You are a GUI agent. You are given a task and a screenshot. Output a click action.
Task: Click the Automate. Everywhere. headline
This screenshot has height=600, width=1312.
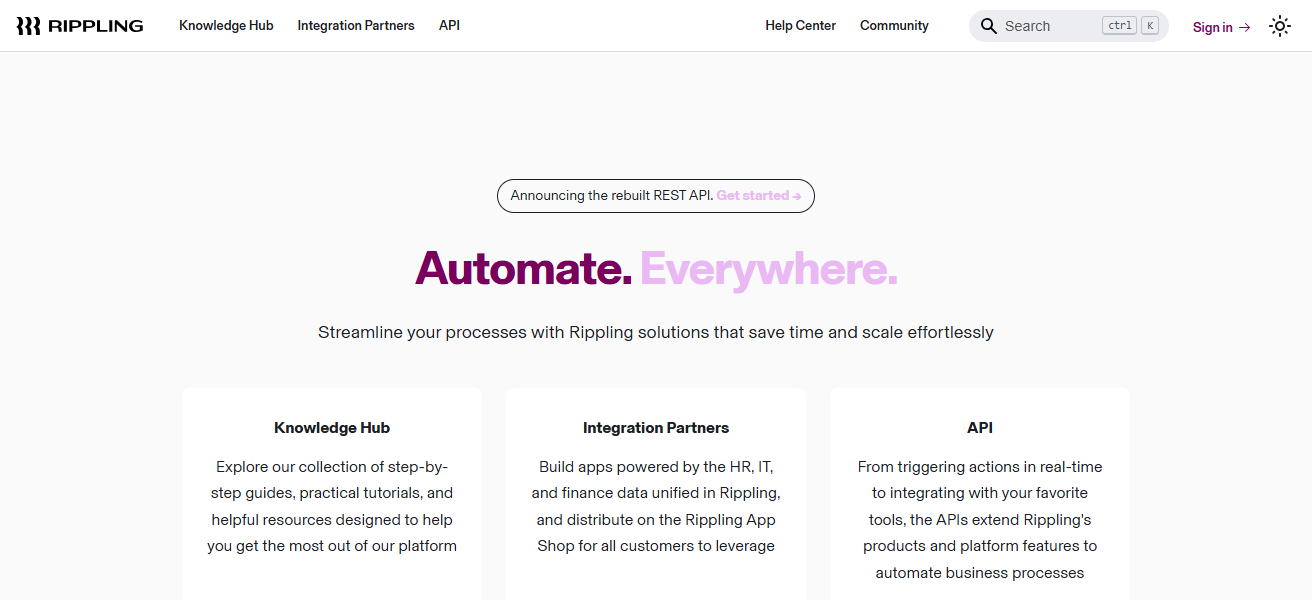(656, 268)
